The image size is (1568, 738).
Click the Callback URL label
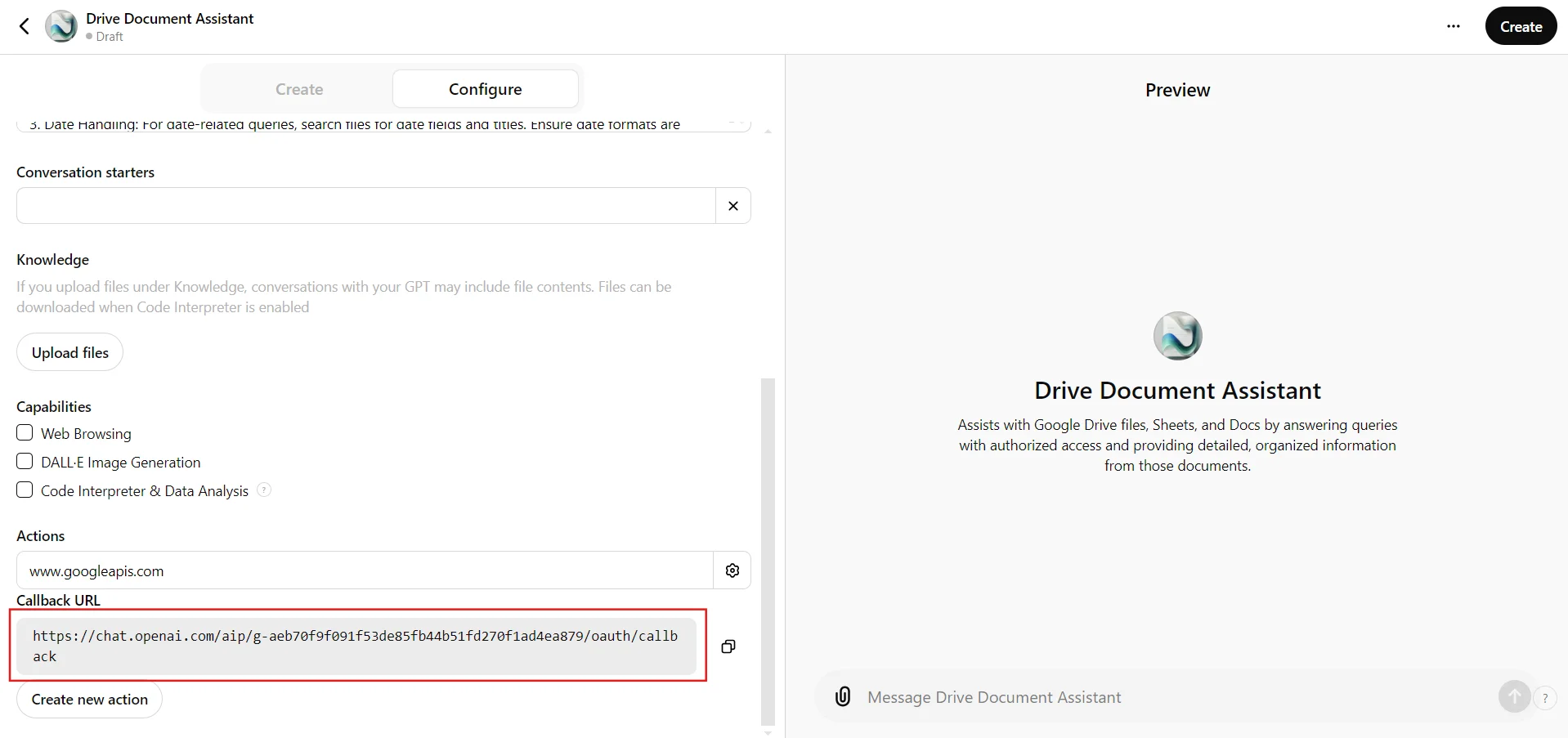(x=58, y=600)
